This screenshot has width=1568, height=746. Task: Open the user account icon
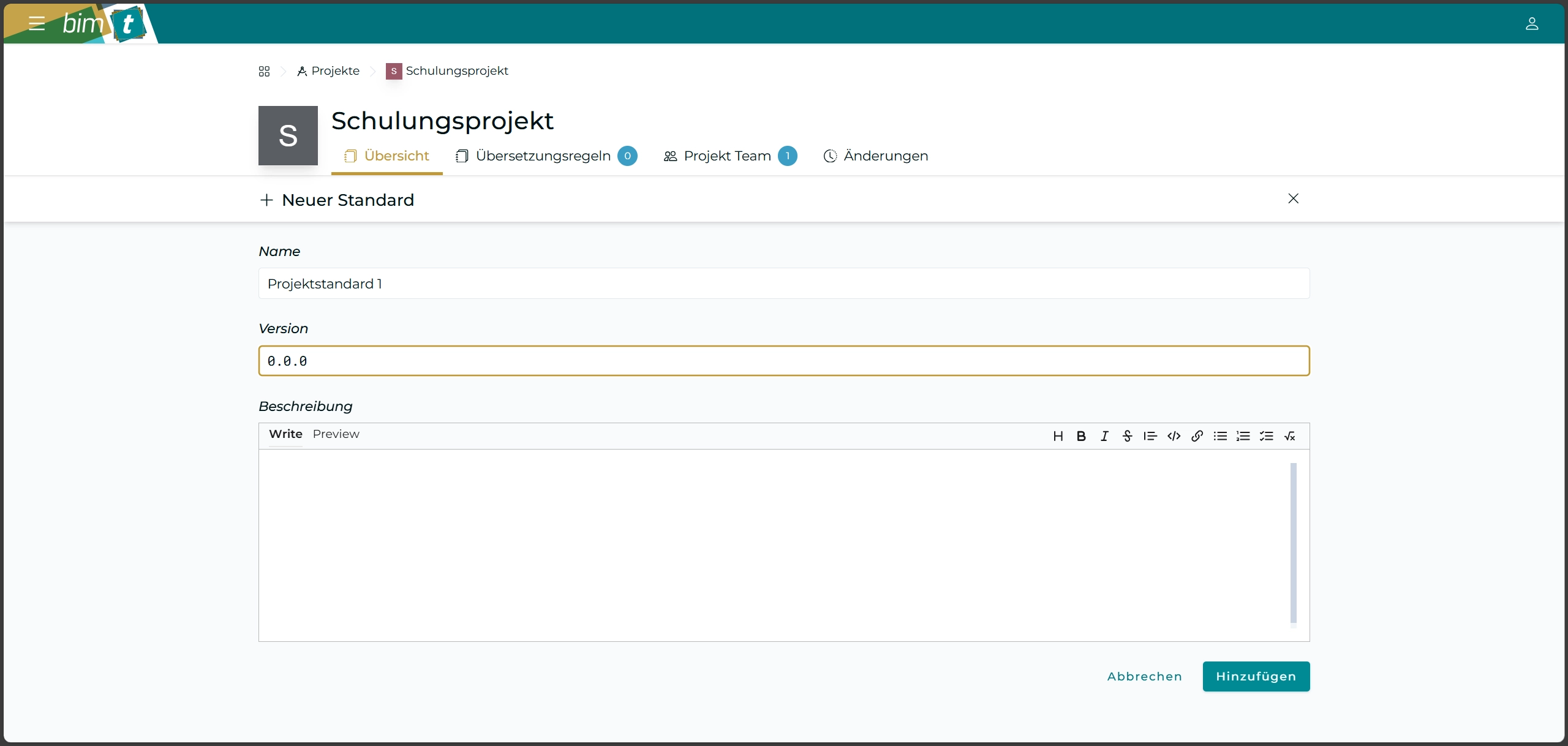(x=1531, y=23)
